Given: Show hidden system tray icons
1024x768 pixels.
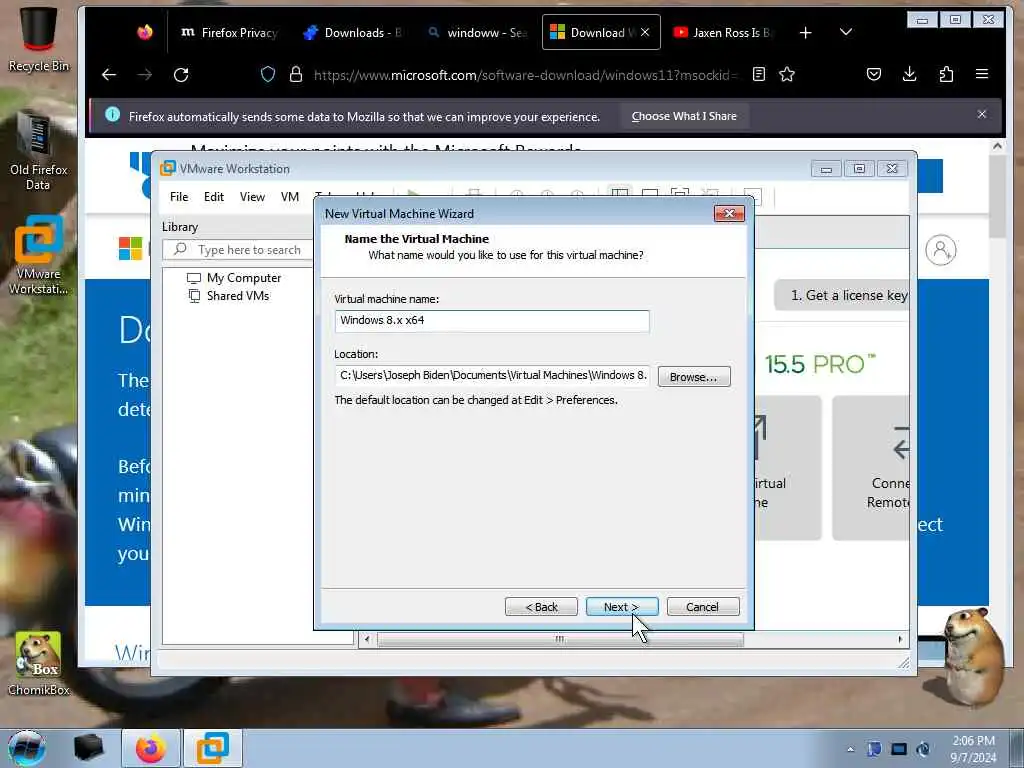Looking at the screenshot, I should pos(850,749).
